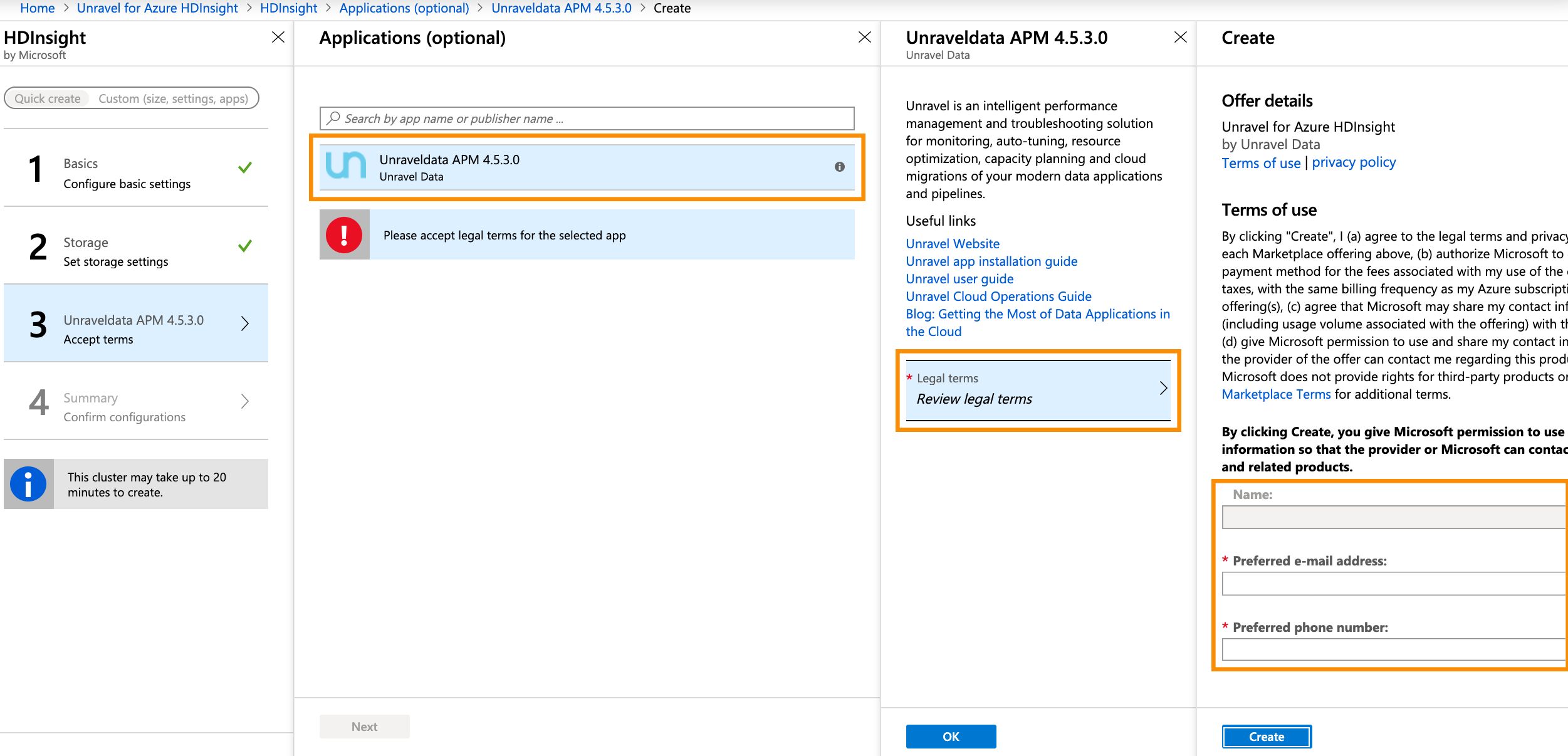Screen dimensions: 1568x756
Task: Click the 'Please accept legal terms' message
Action: click(504, 235)
